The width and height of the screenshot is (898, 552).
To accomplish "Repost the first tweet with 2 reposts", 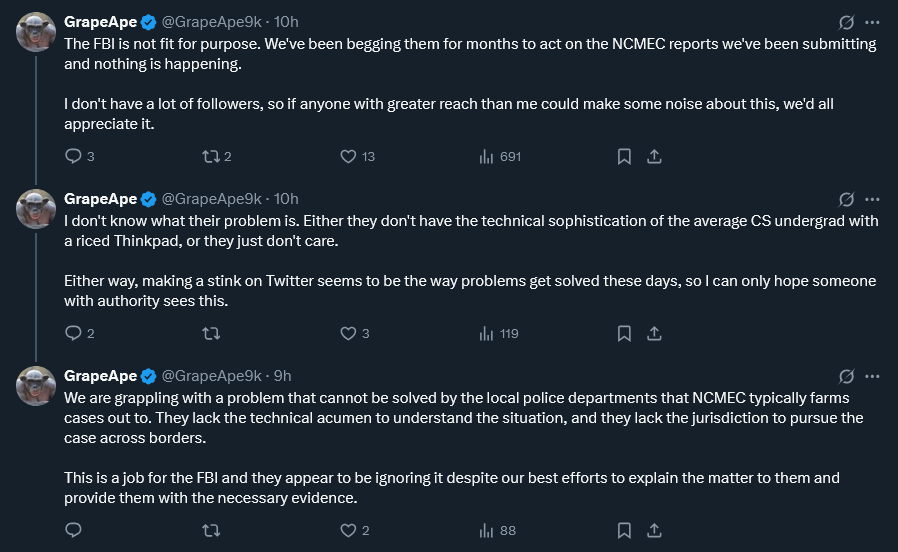I will [211, 156].
